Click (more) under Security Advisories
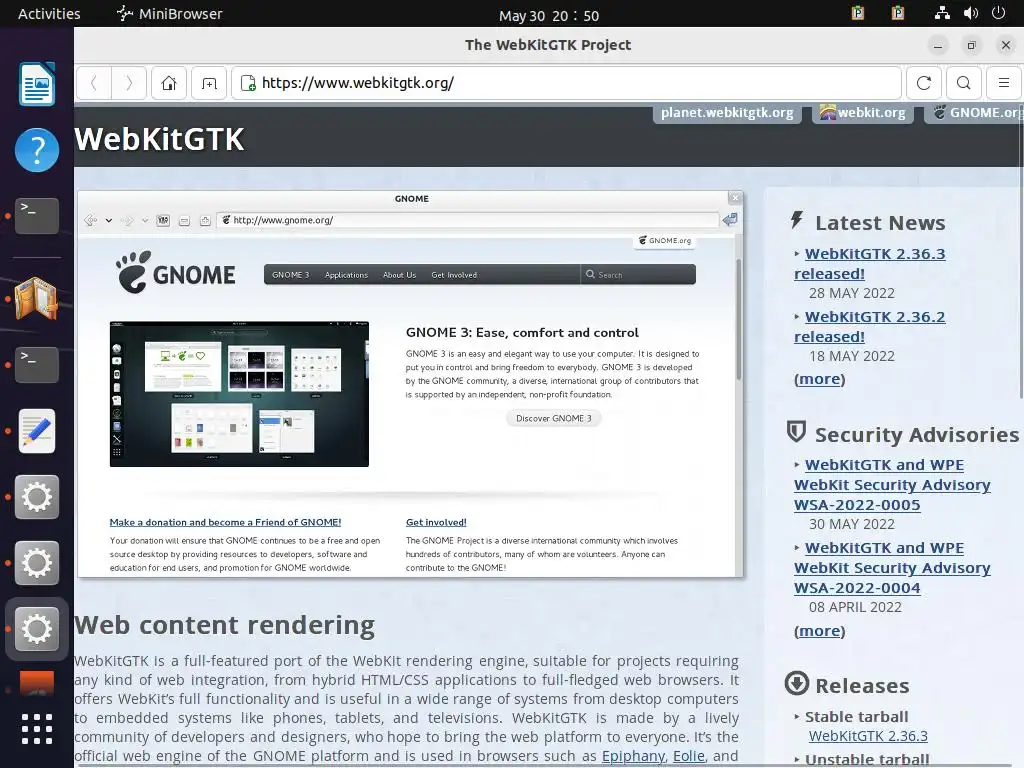This screenshot has height=768, width=1024. click(820, 631)
